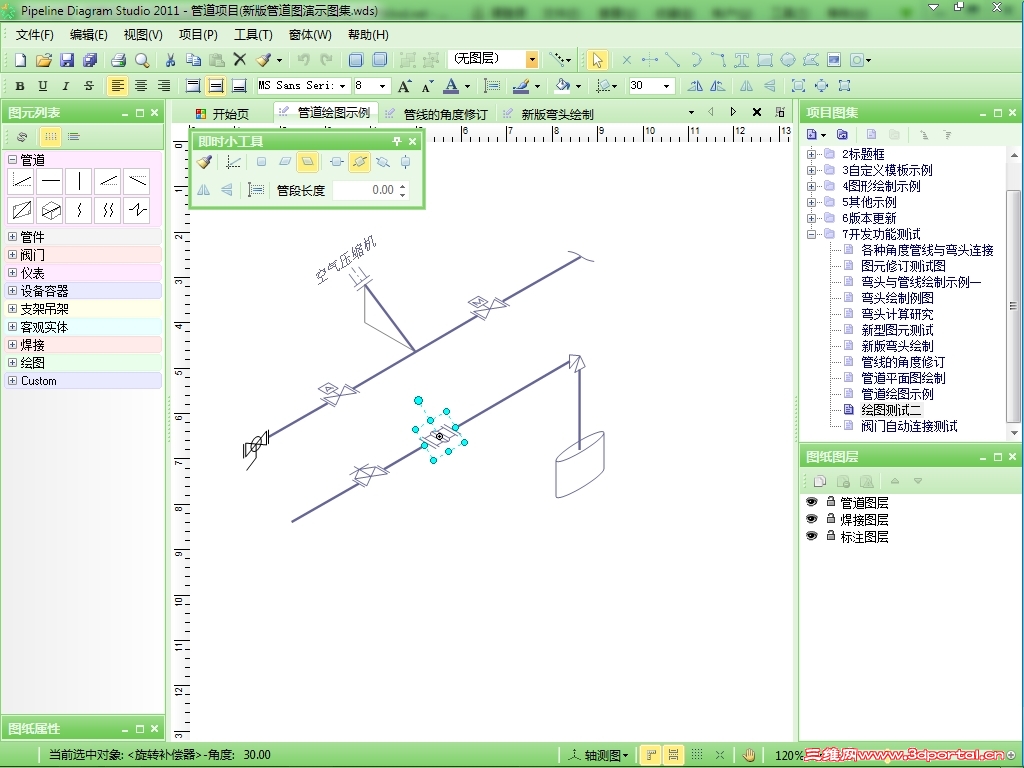Viewport: 1024px width, 768px height.
Task: Select the pointer arrow tool
Action: coord(596,60)
